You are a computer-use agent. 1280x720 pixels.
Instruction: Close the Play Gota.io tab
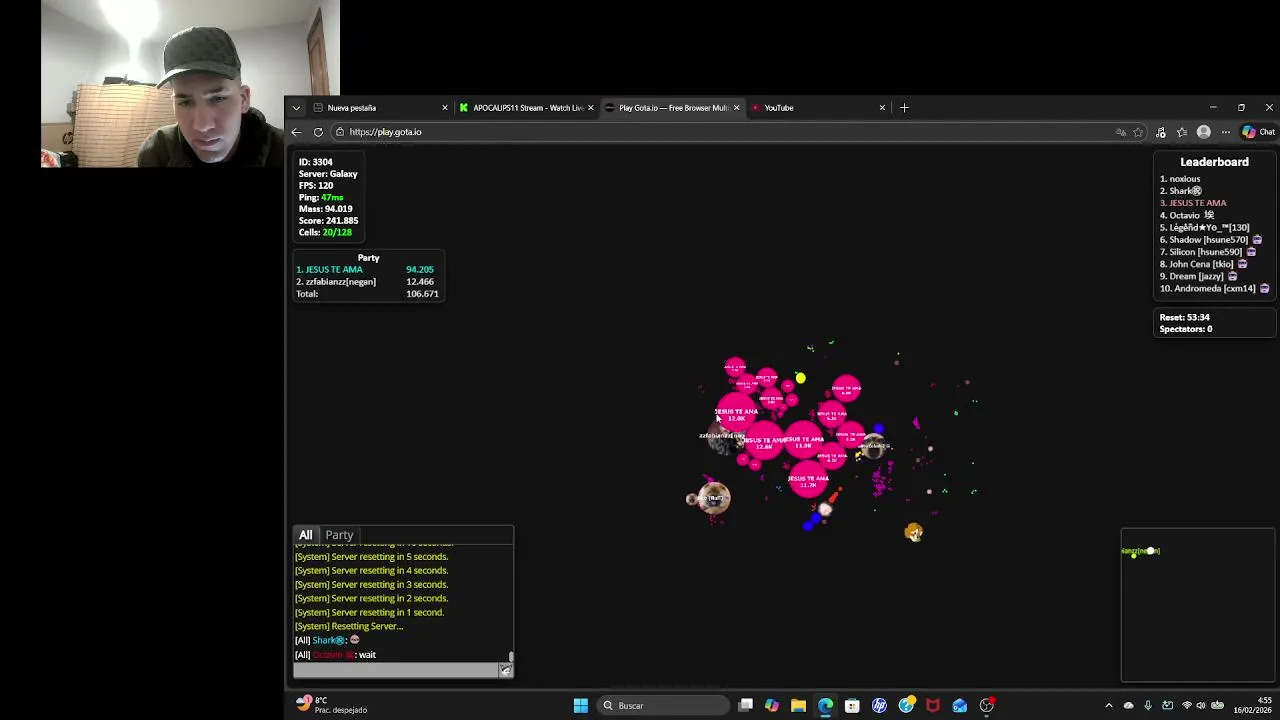(737, 108)
